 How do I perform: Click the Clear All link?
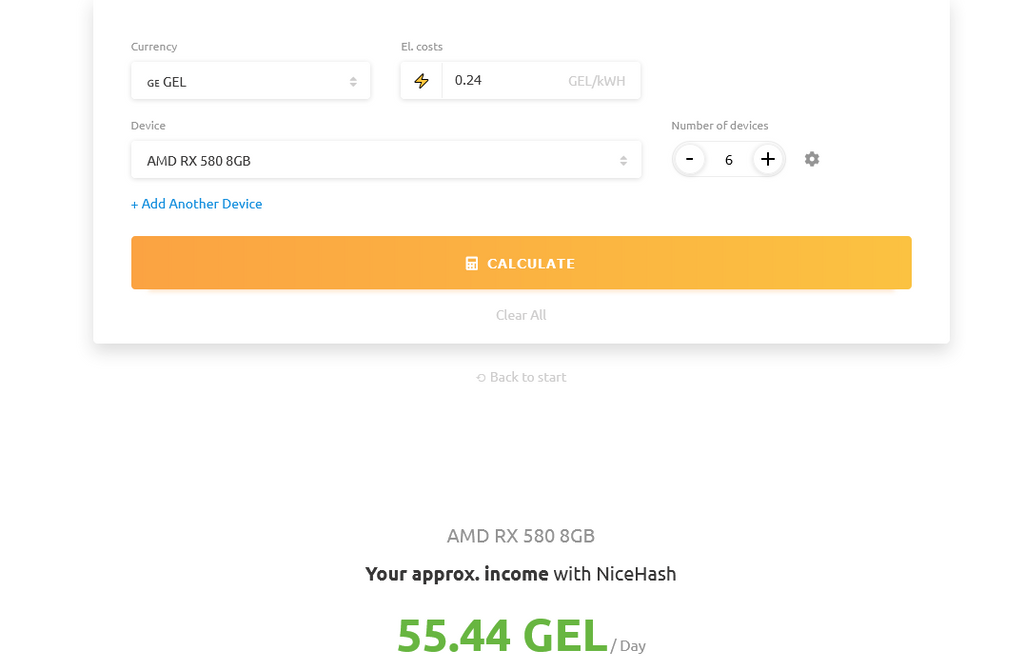click(521, 315)
